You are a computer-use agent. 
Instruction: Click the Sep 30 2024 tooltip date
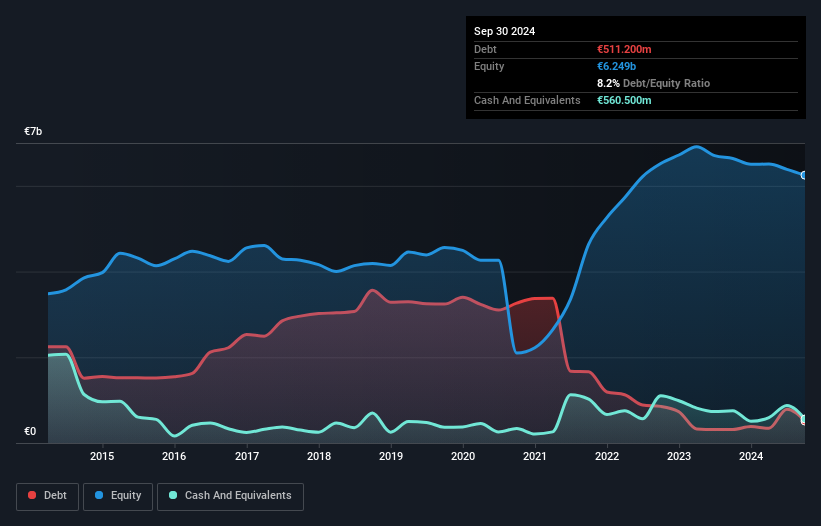504,31
